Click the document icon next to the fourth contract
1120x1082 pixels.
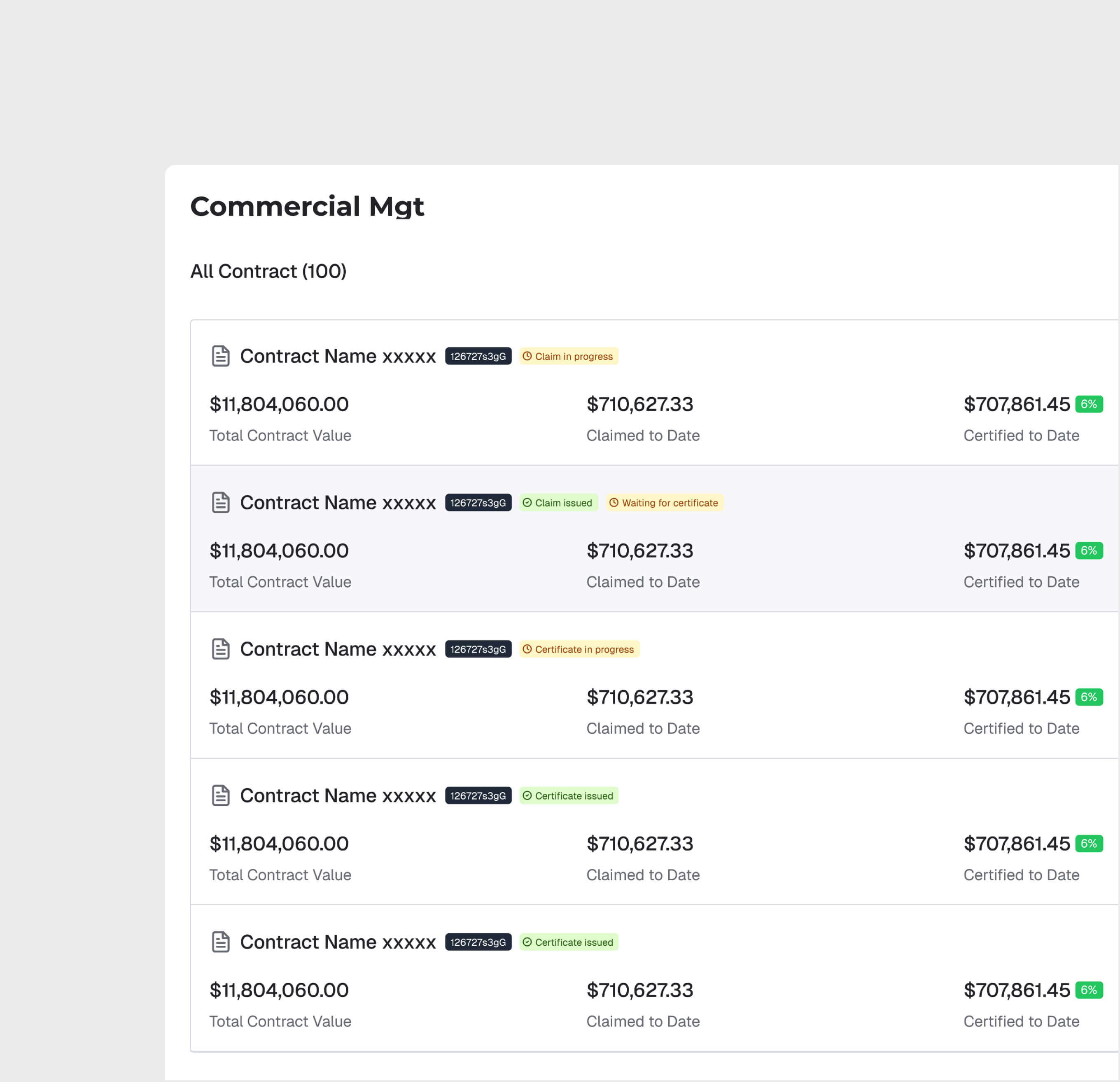coord(220,795)
